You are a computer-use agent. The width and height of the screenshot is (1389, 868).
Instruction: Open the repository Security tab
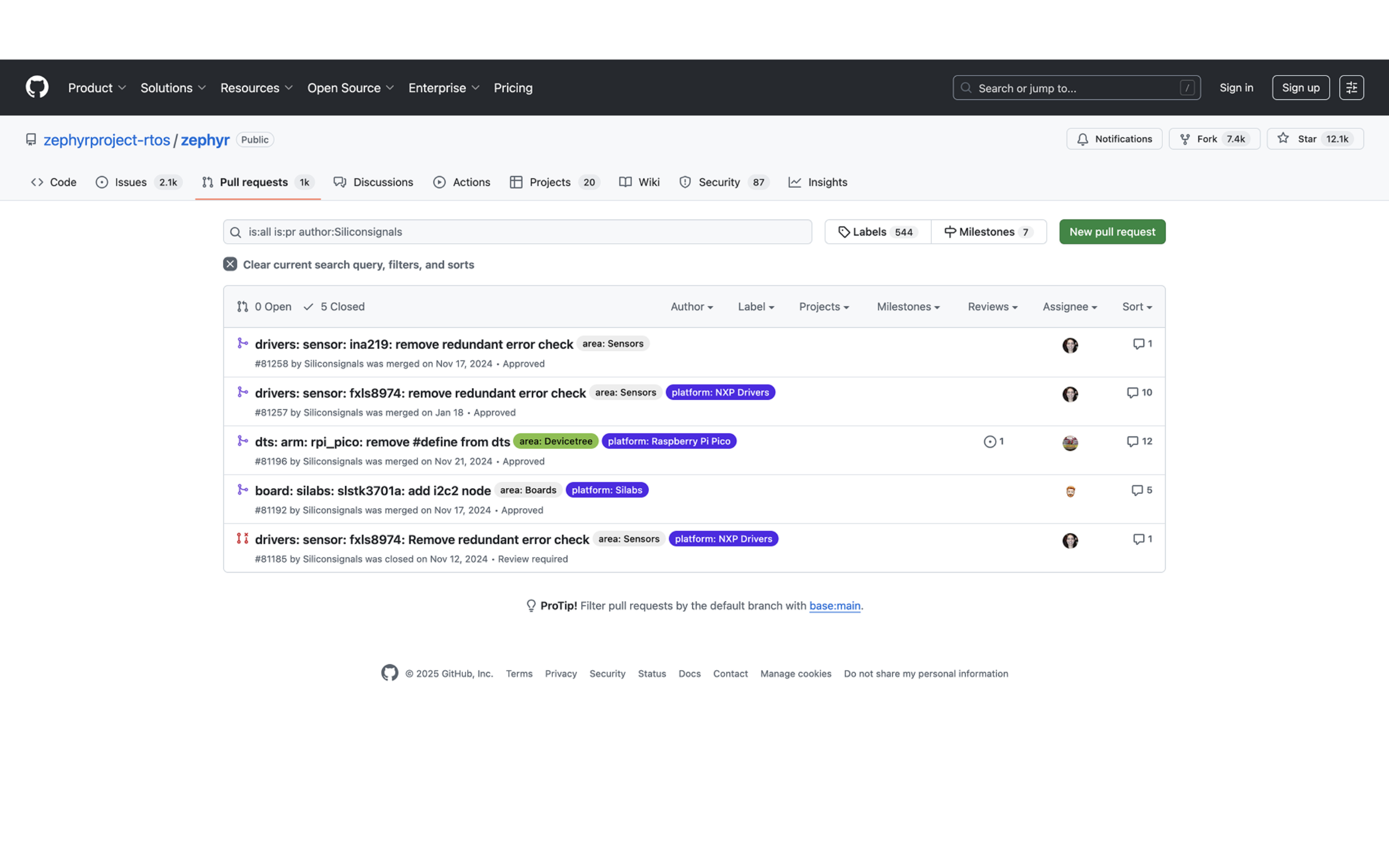coord(723,182)
